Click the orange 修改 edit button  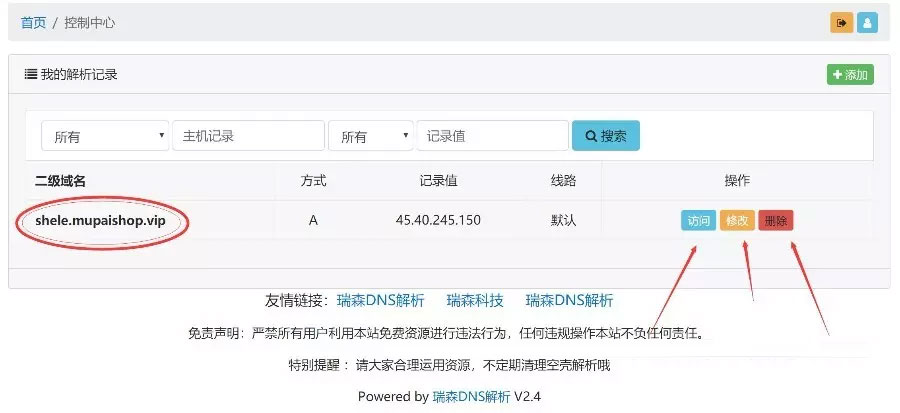[737, 221]
